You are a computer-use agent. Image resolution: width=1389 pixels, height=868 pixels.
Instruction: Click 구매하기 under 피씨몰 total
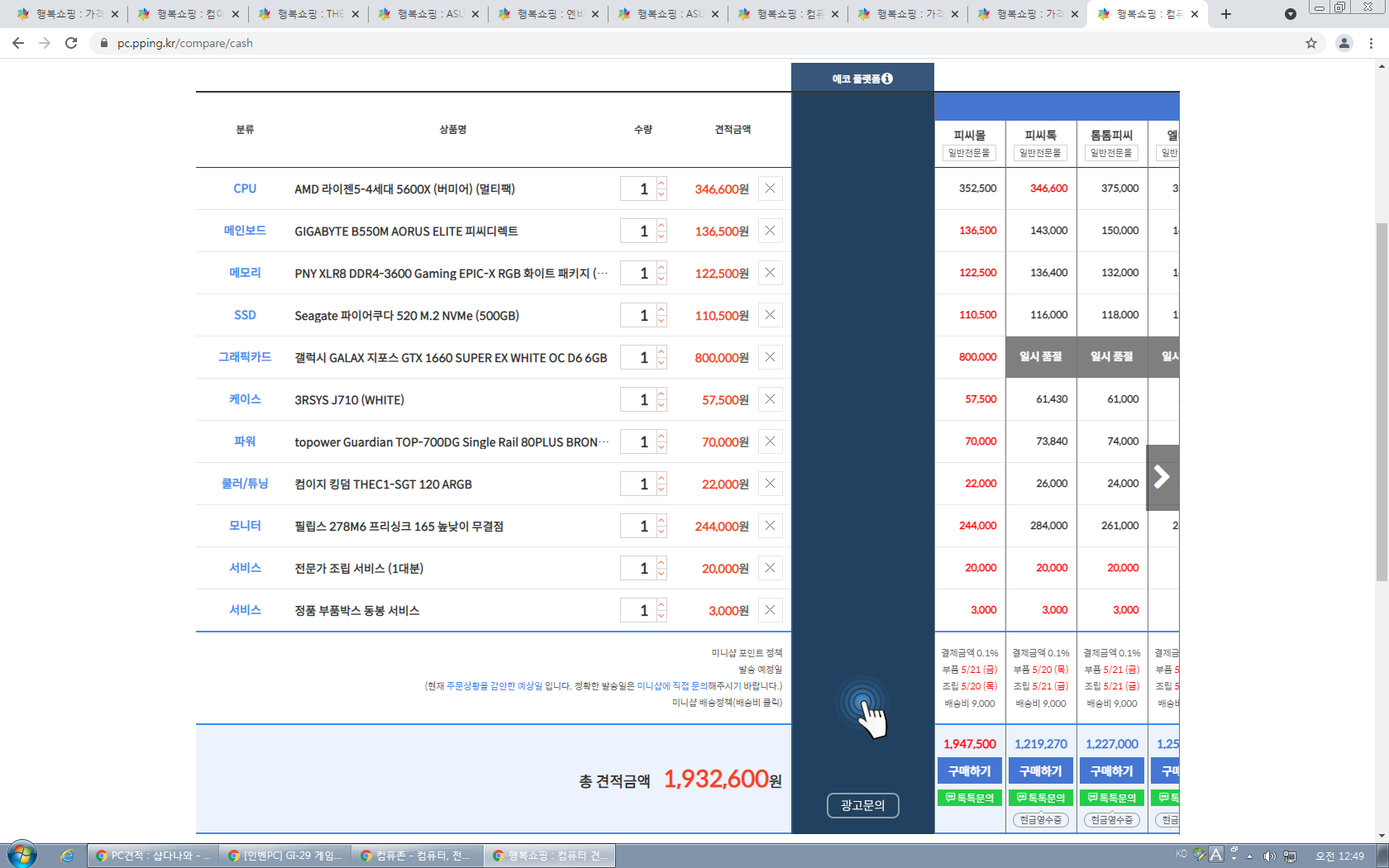tap(970, 770)
